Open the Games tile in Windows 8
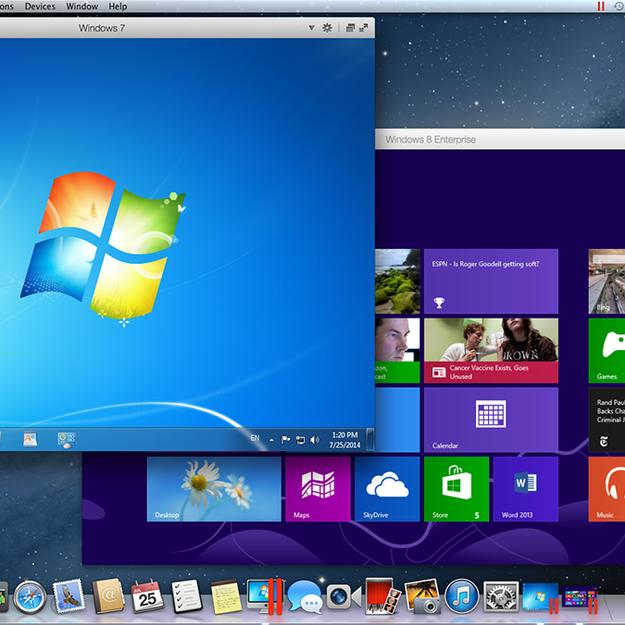Screen dimensions: 625x625 click(x=607, y=350)
